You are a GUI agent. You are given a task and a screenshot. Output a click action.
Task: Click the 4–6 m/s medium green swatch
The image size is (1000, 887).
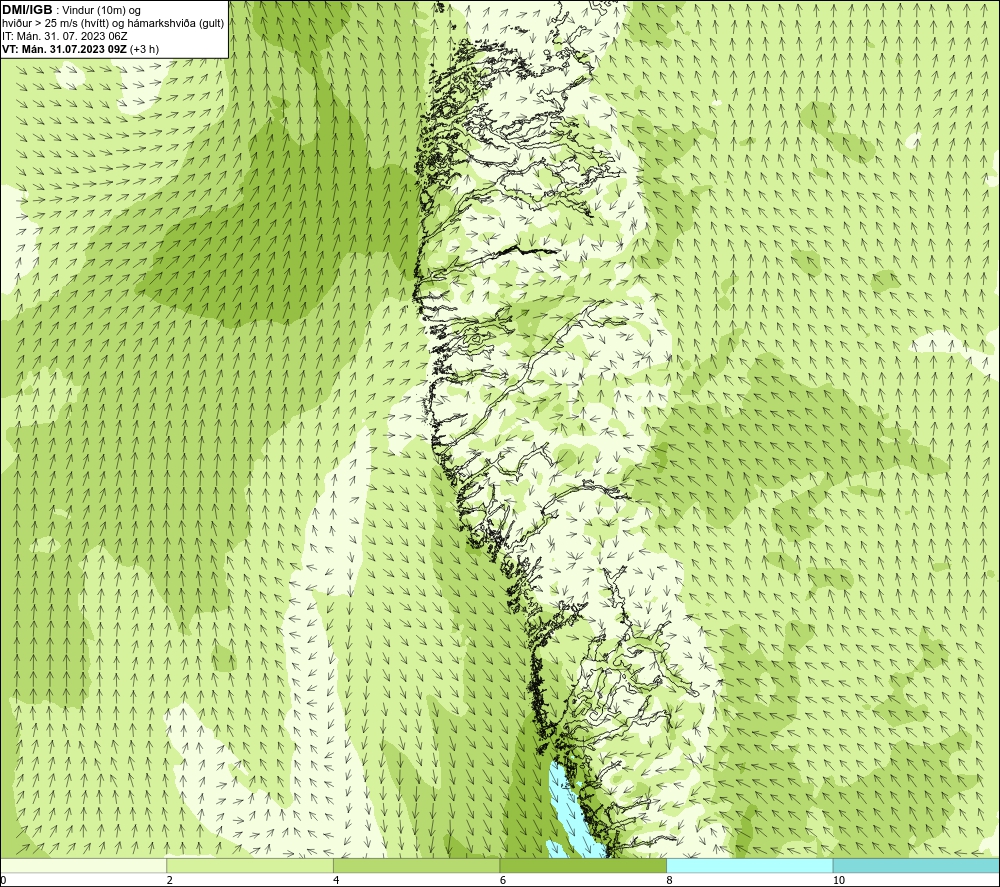(x=416, y=865)
